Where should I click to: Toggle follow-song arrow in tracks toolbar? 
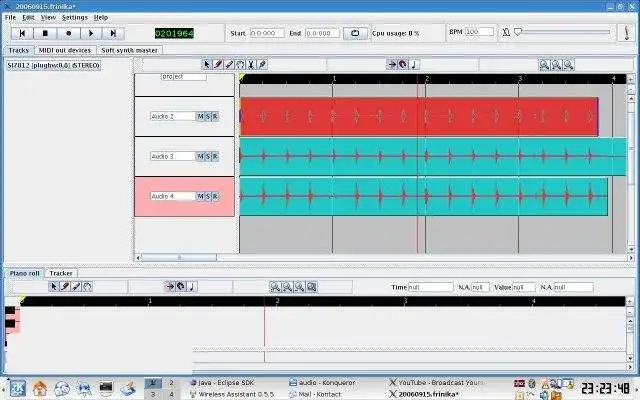[x=392, y=64]
